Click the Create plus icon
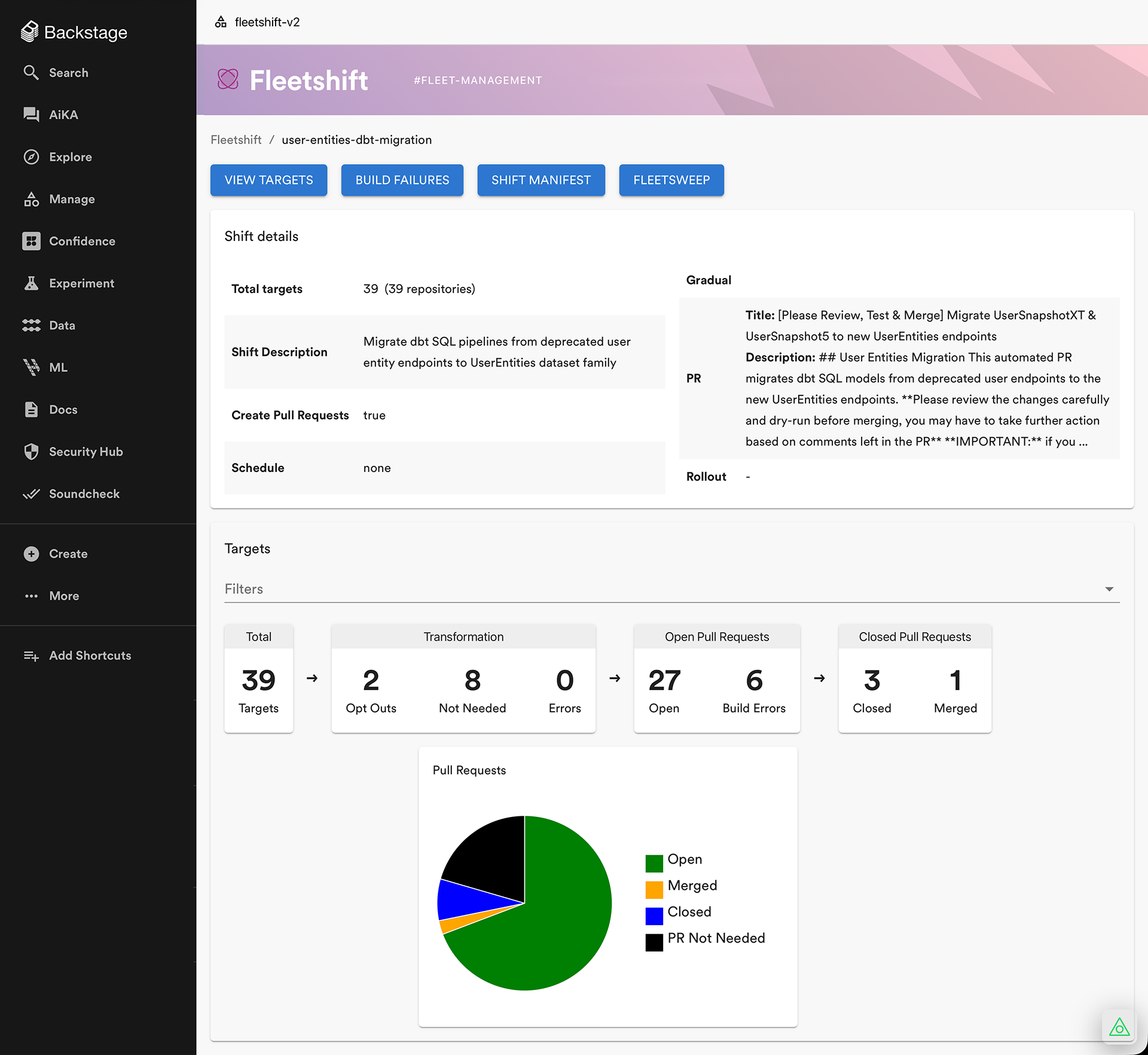The height and width of the screenshot is (1055, 1148). (x=32, y=553)
